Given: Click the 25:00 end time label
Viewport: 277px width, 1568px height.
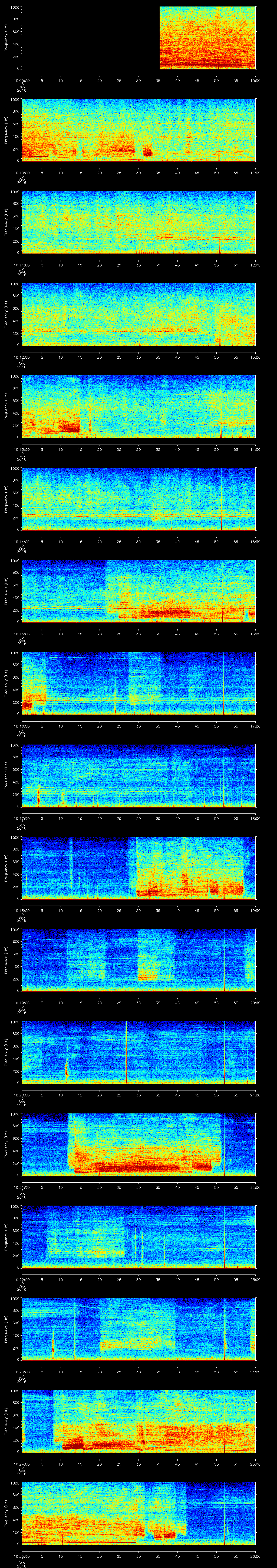Looking at the screenshot, I should click(255, 1463).
